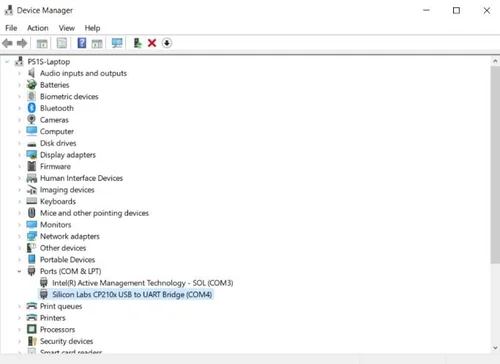Click the Properties toolbar icon

[x=62, y=43]
